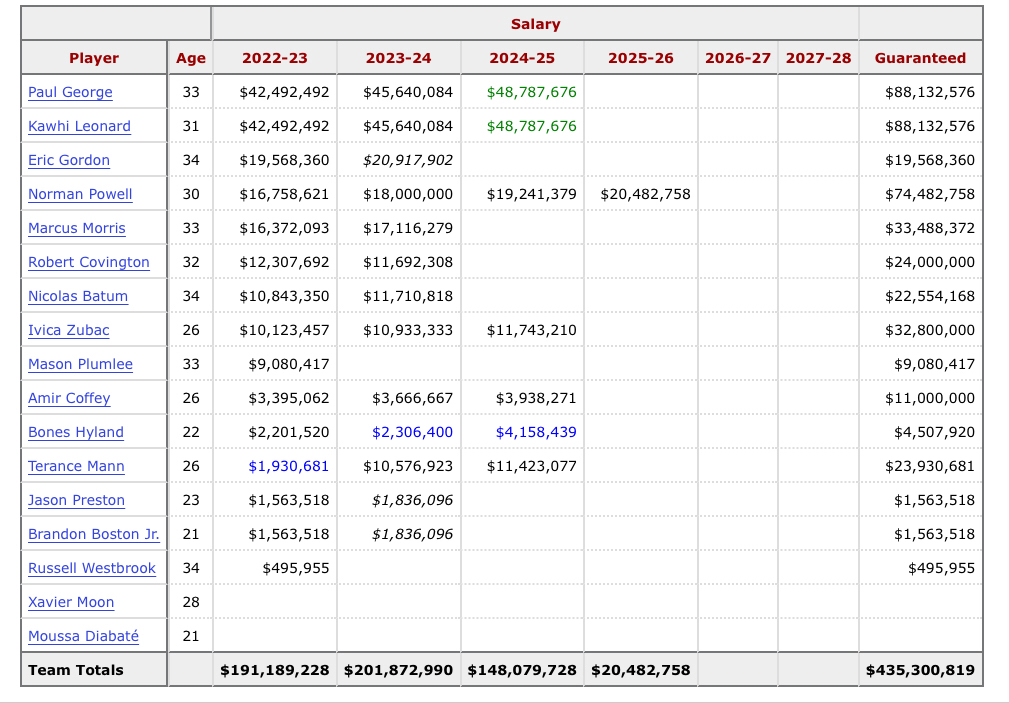Click the Nicolas Batum link

click(x=78, y=296)
